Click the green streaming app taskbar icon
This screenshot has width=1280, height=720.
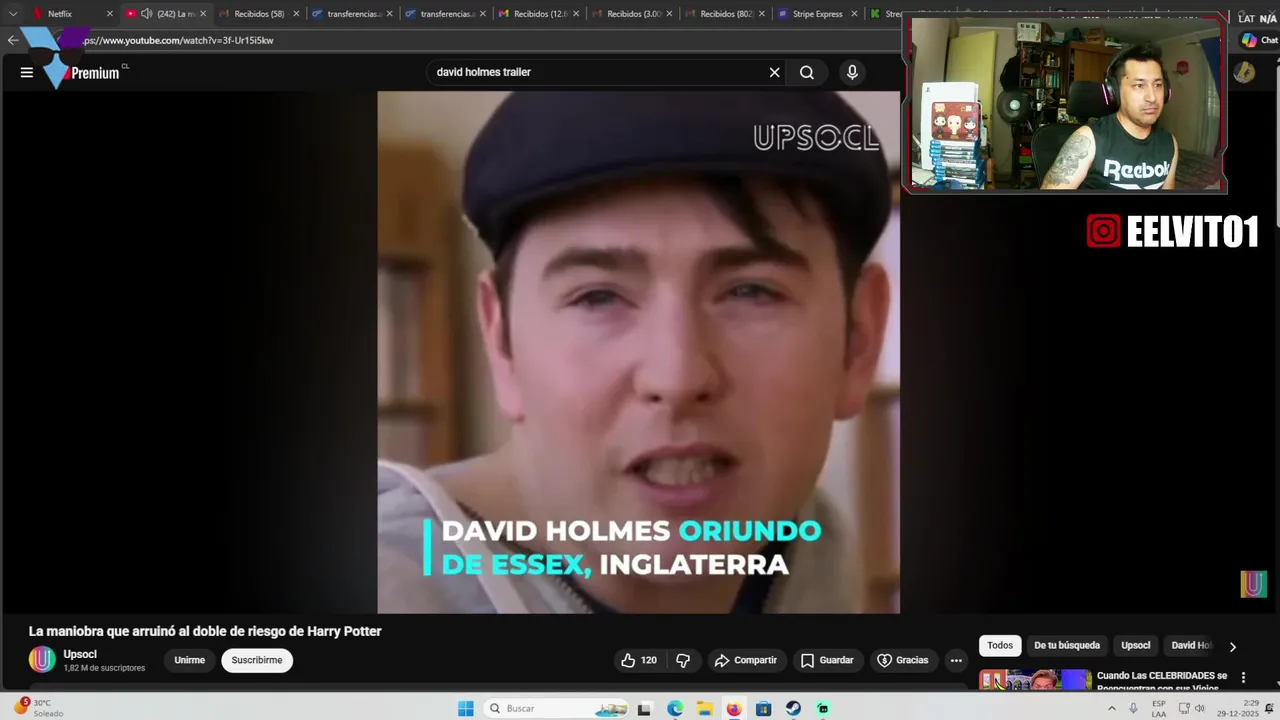[823, 708]
